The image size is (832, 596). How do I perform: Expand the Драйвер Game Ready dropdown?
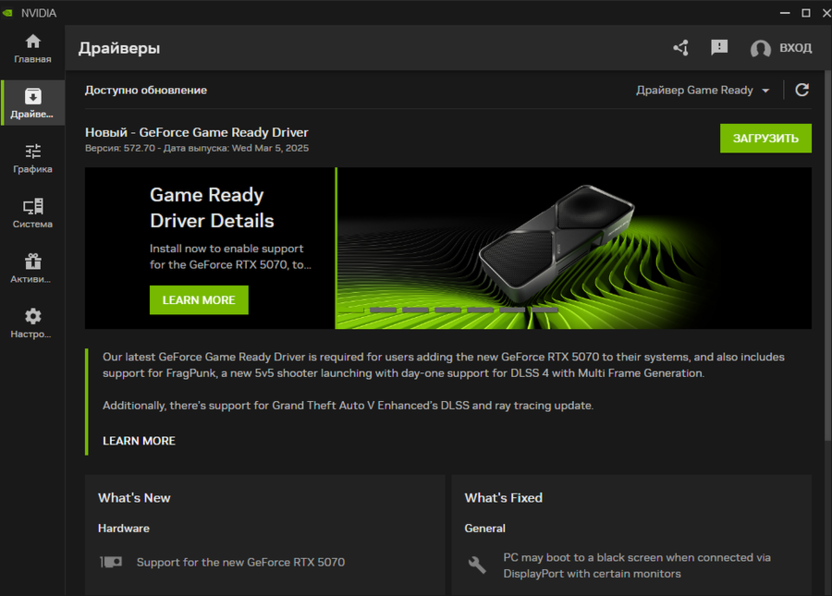pyautogui.click(x=703, y=90)
